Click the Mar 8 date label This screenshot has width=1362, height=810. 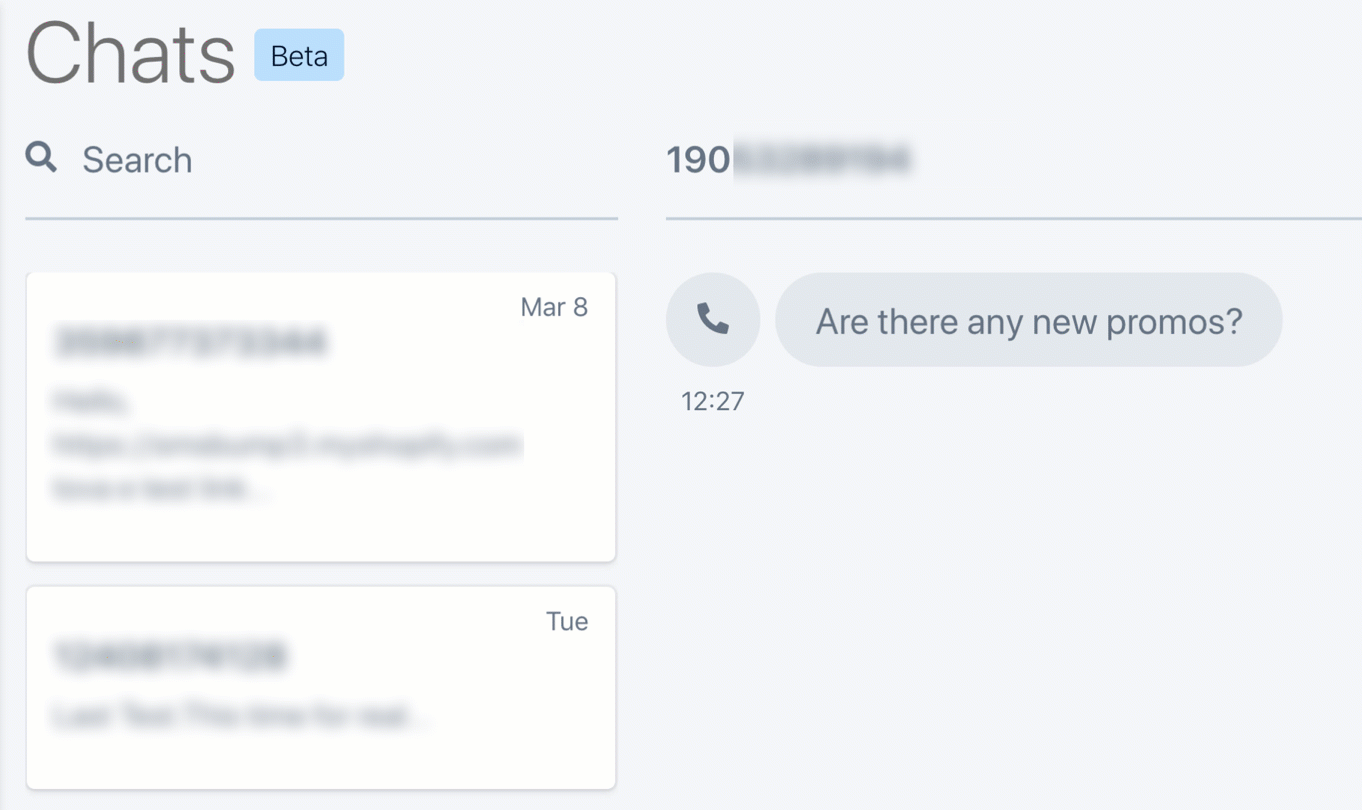tap(554, 307)
